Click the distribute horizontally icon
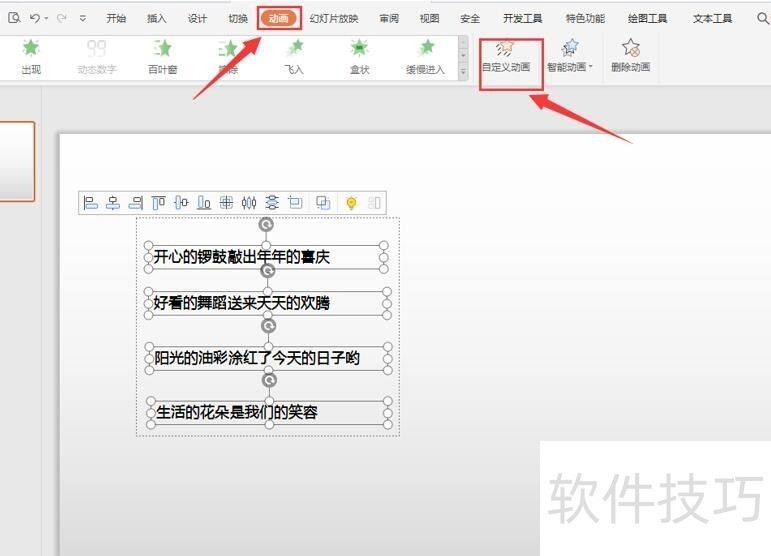 249,203
